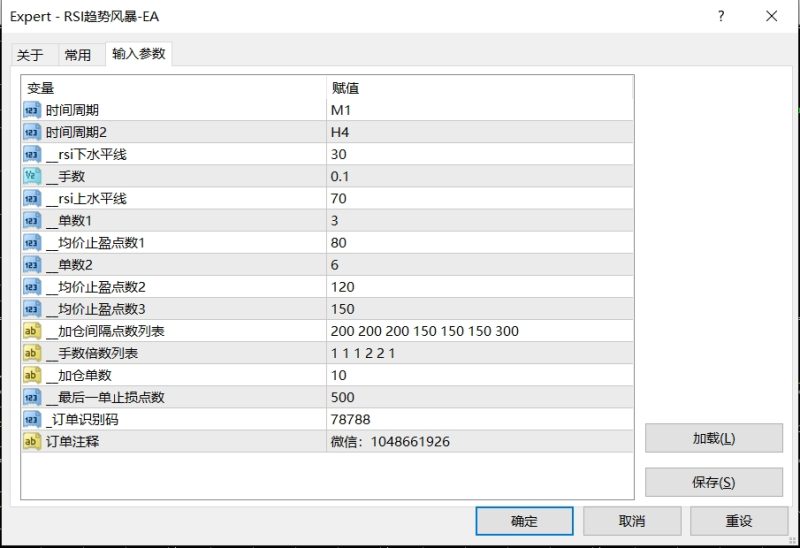Click the 保存(S) button
800x548 pixels.
[713, 482]
